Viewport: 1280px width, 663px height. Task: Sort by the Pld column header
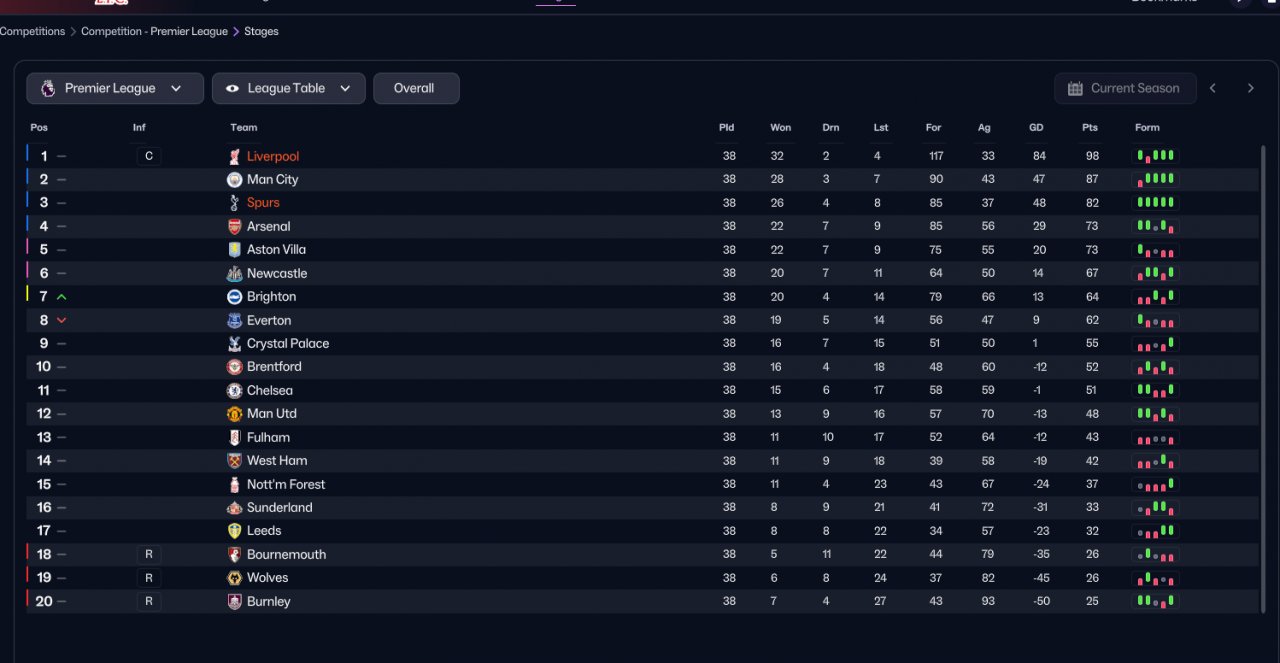point(726,127)
